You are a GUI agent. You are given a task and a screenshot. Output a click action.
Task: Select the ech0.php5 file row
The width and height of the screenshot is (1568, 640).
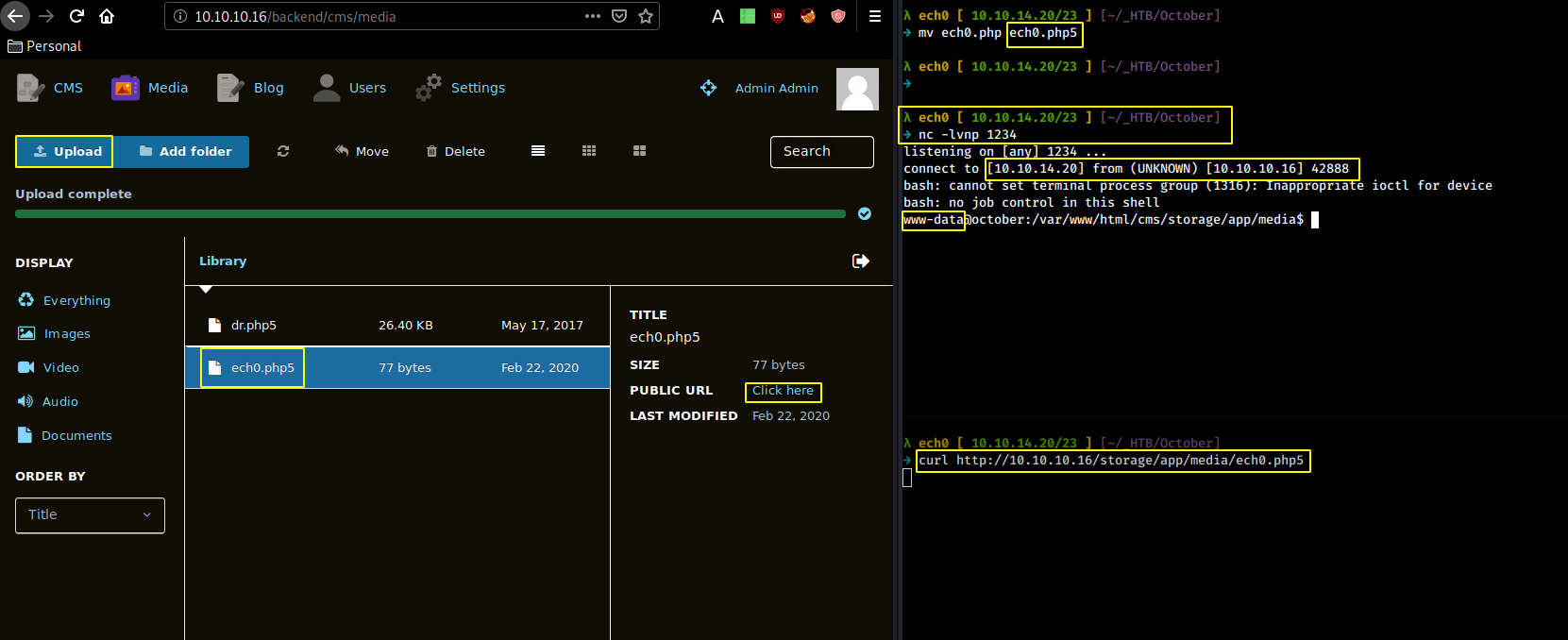click(x=397, y=368)
